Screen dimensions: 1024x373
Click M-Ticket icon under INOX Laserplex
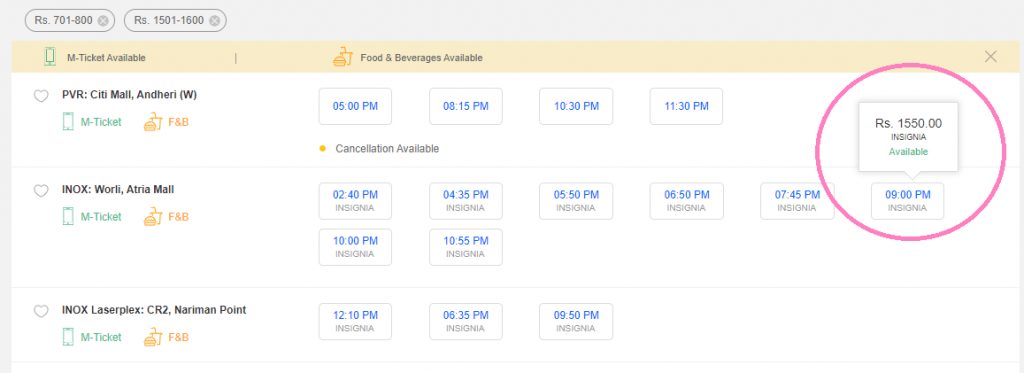click(x=67, y=337)
